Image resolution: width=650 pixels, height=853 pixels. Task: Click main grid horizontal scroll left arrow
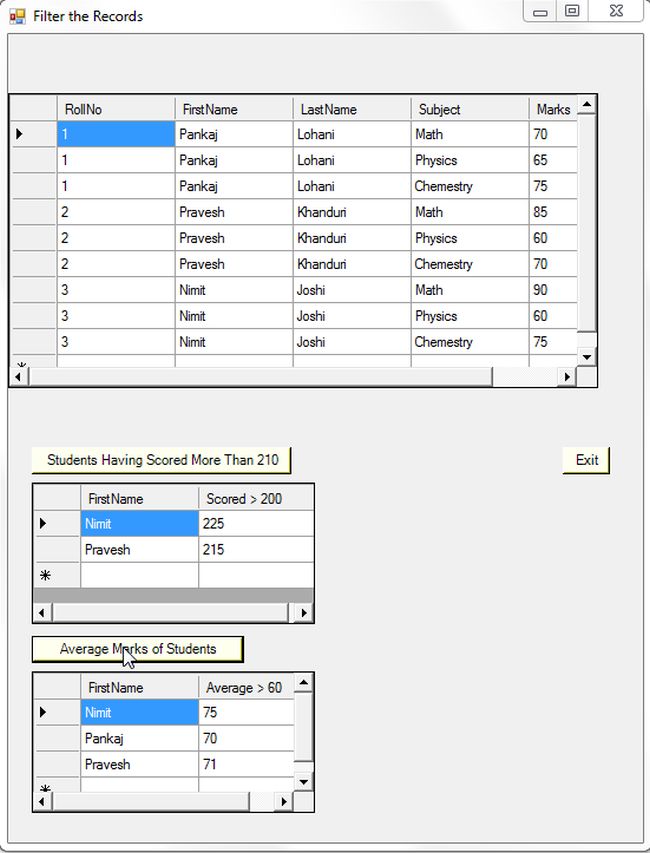[x=18, y=377]
